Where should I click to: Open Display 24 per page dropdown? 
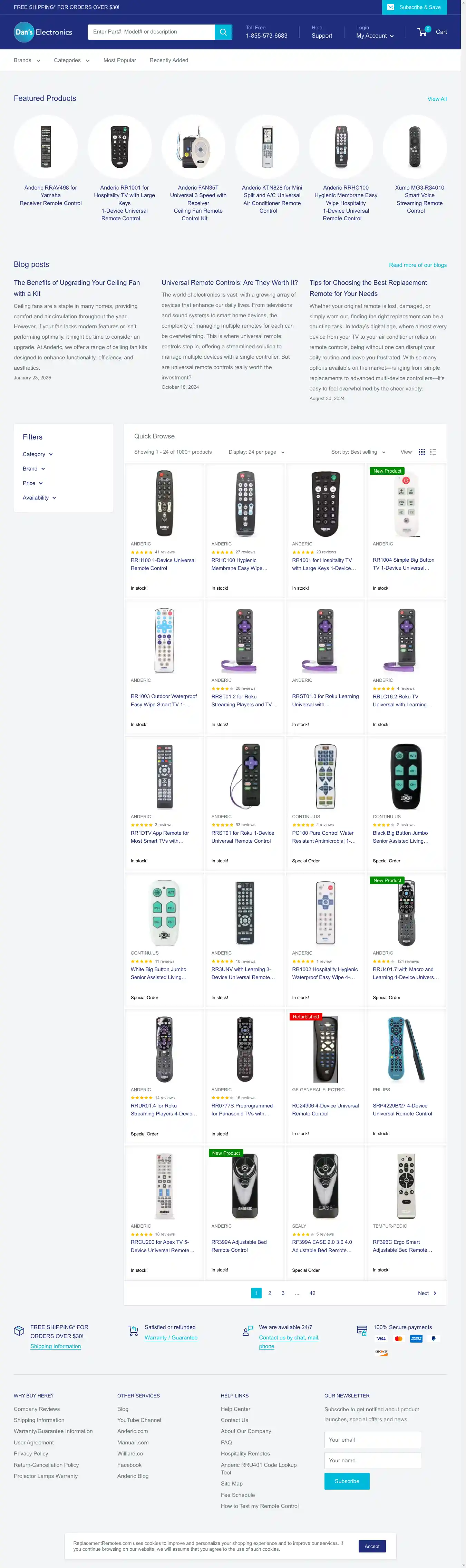pyautogui.click(x=256, y=452)
